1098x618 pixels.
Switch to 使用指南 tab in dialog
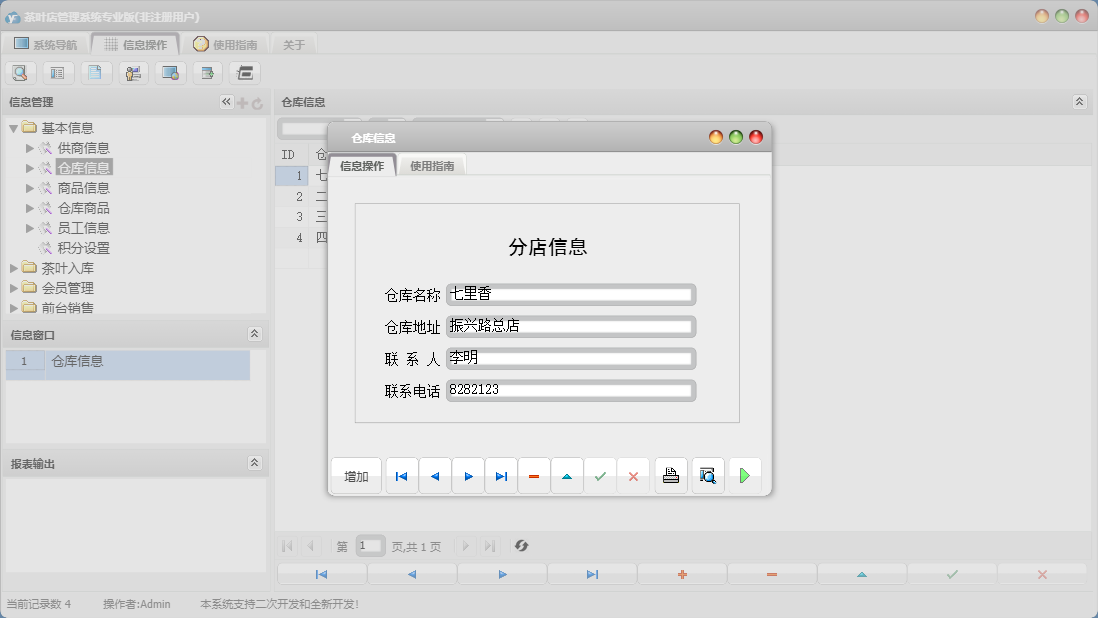coord(432,166)
